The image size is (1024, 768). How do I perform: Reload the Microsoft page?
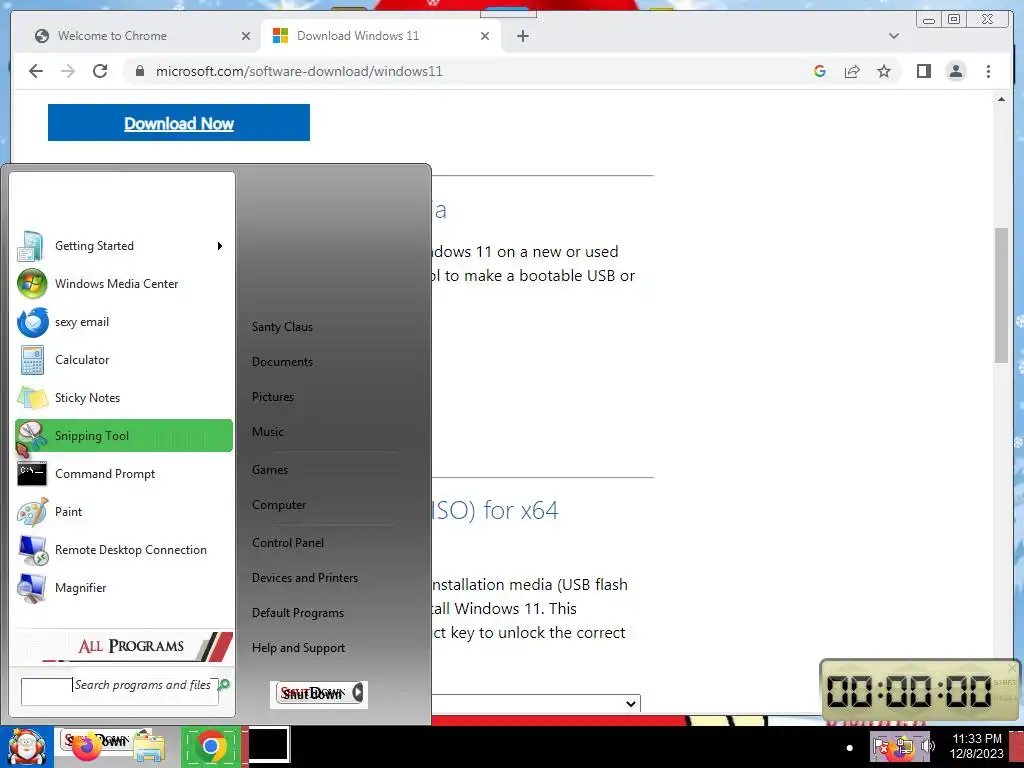click(100, 71)
